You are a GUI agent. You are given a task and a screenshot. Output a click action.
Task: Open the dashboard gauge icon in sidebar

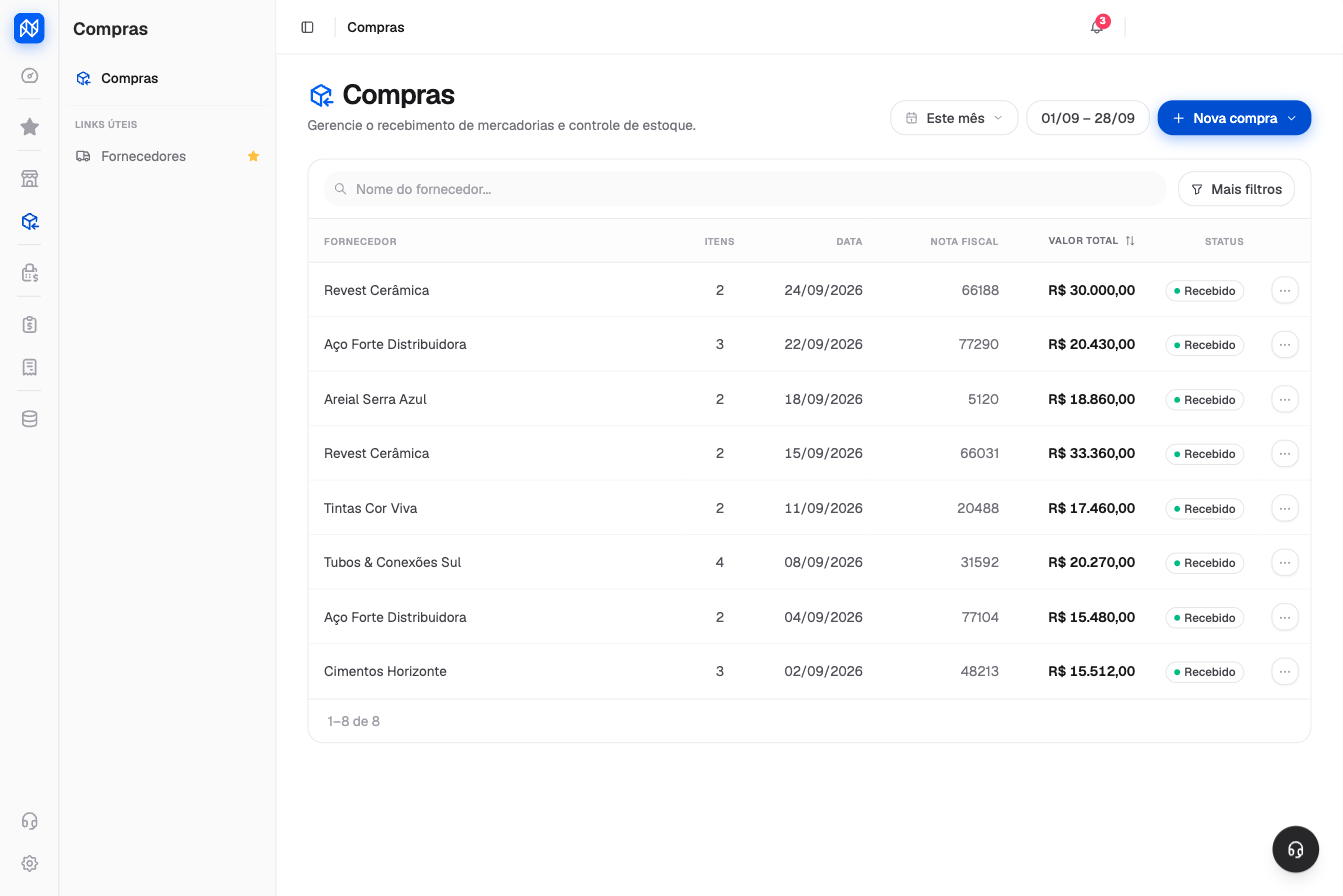pos(29,75)
